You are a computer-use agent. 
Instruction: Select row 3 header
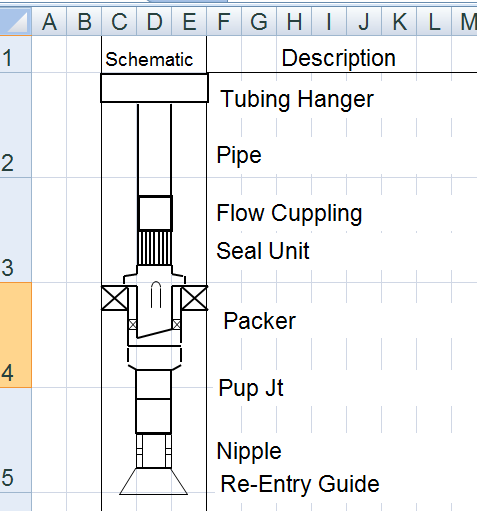[16, 230]
